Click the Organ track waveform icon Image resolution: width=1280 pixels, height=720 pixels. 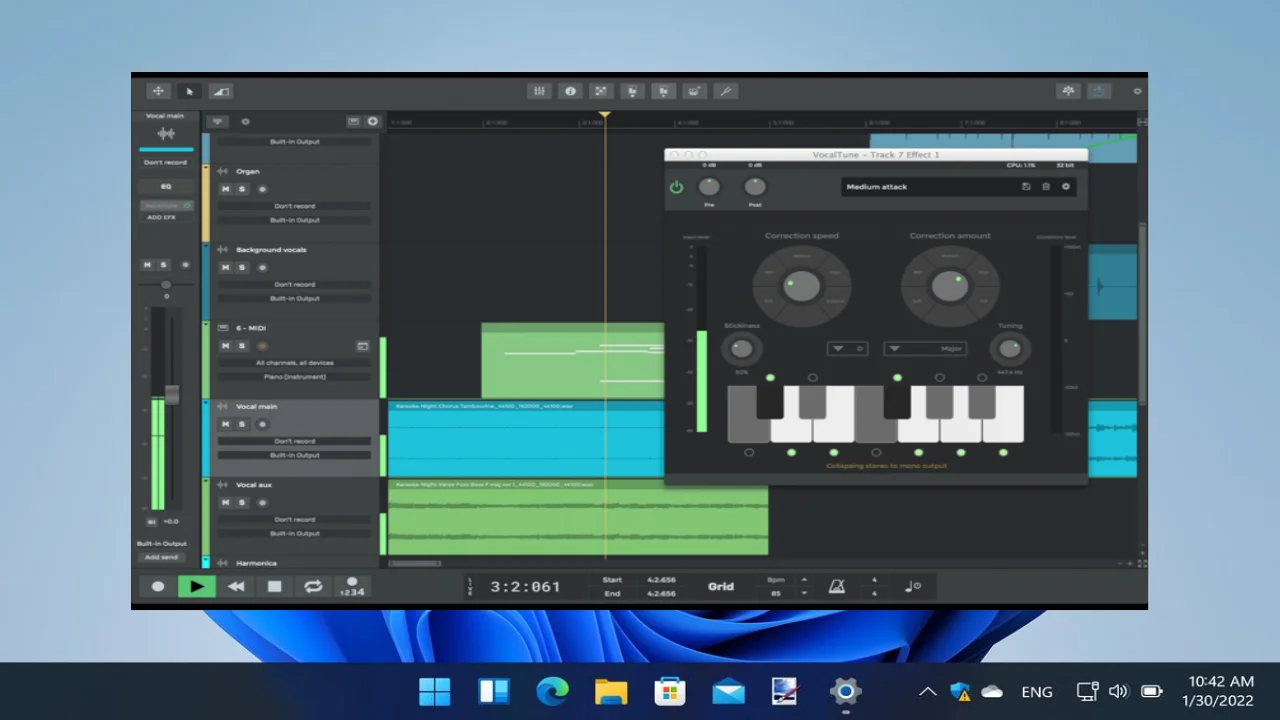click(x=223, y=171)
